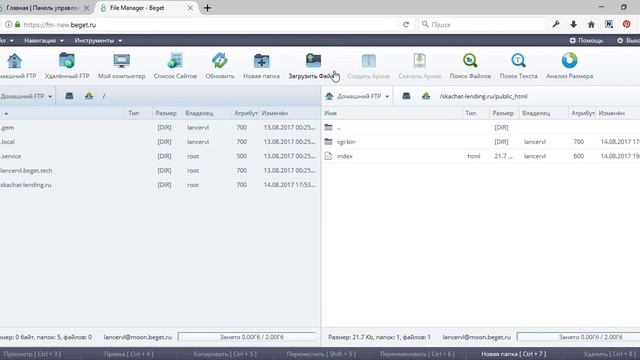Close the File Manager - Beget tab

point(190,8)
